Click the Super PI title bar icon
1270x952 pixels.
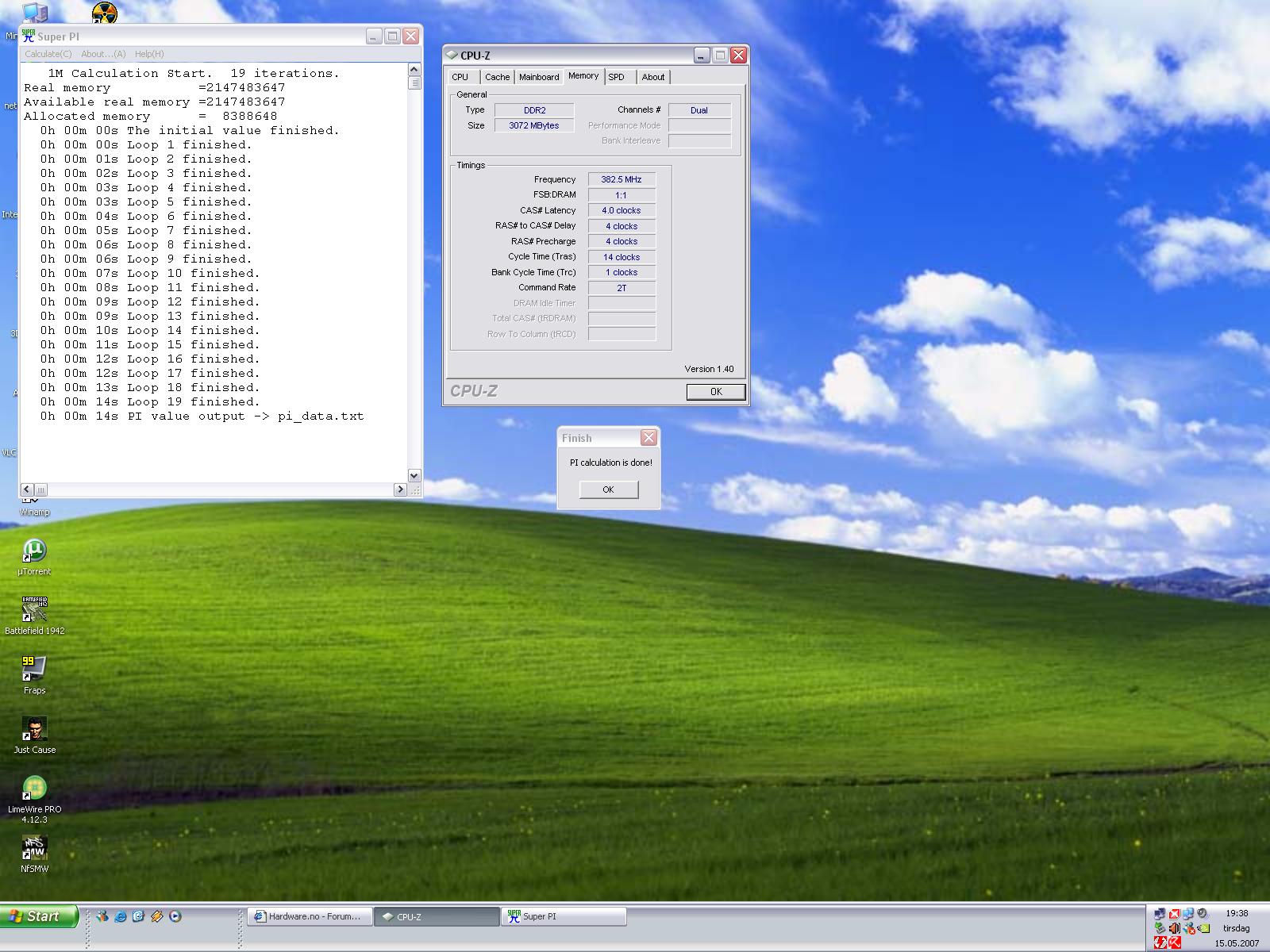[x=29, y=36]
